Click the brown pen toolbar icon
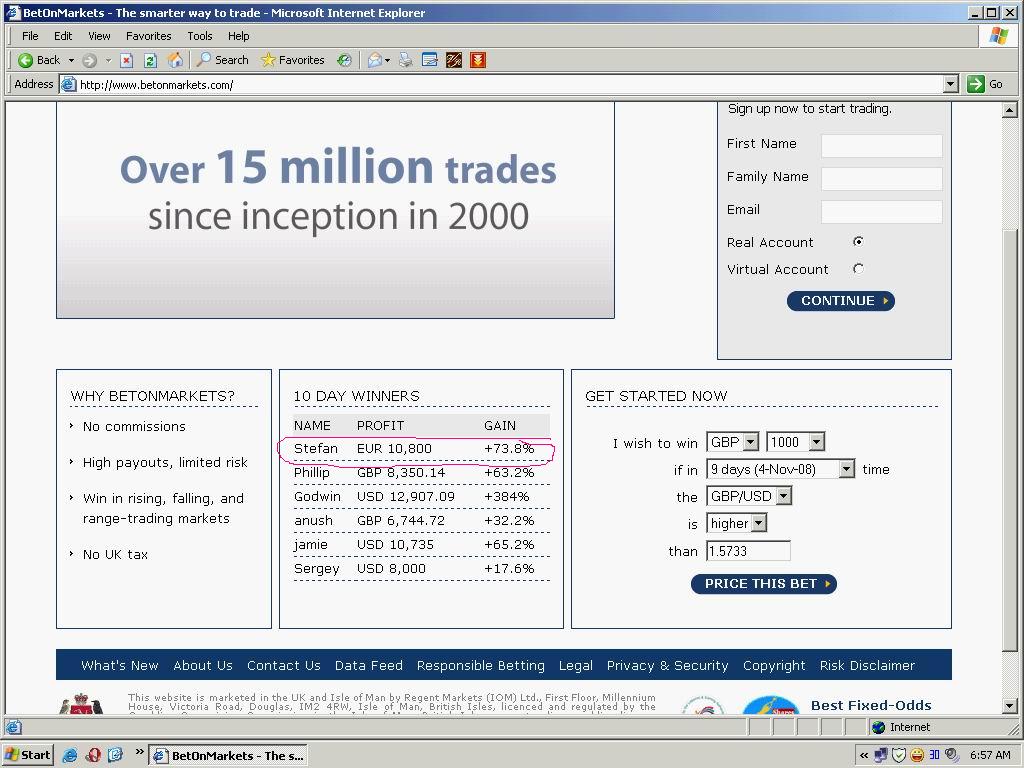 pos(454,60)
